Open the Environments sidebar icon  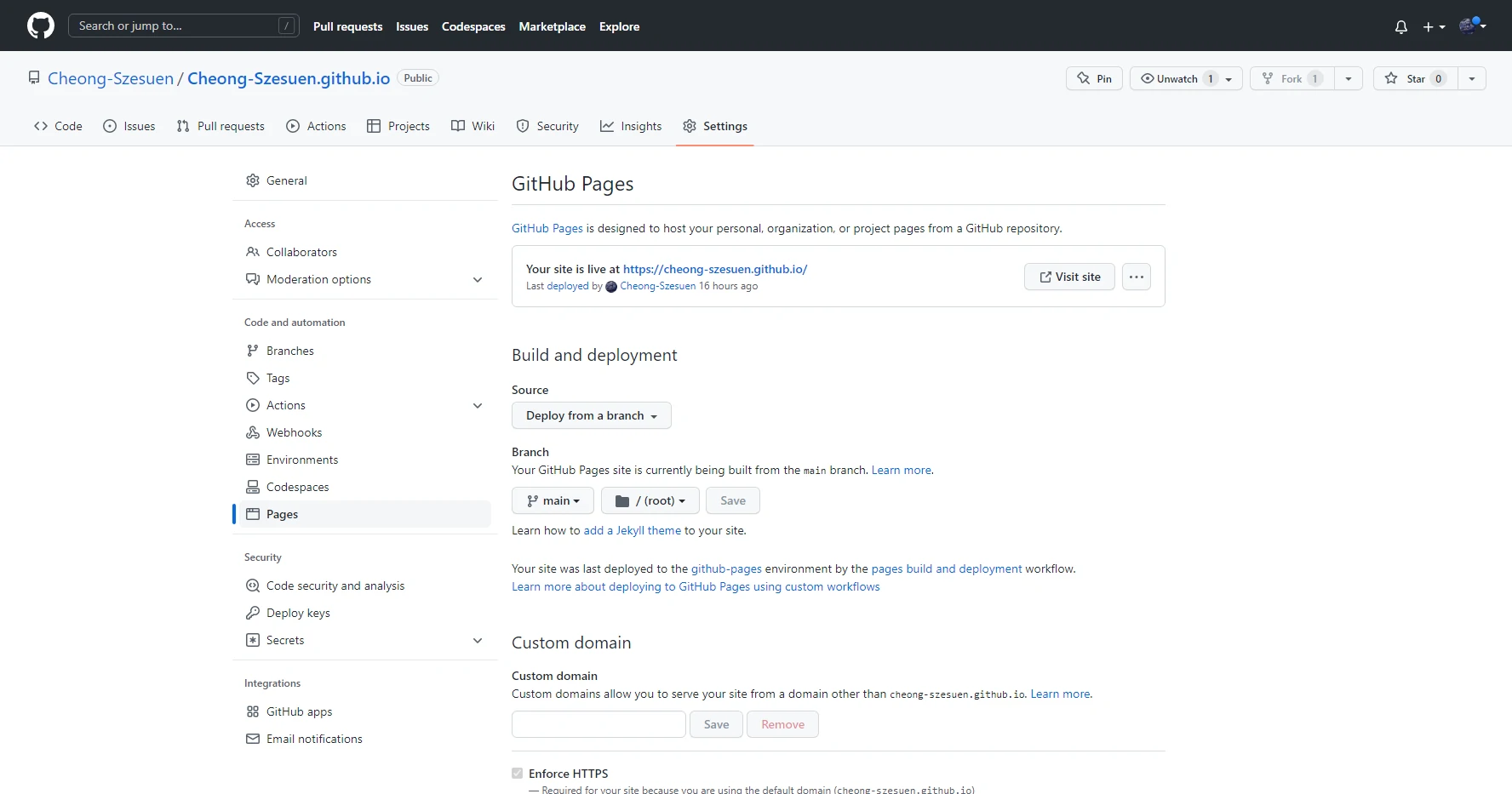pos(252,460)
